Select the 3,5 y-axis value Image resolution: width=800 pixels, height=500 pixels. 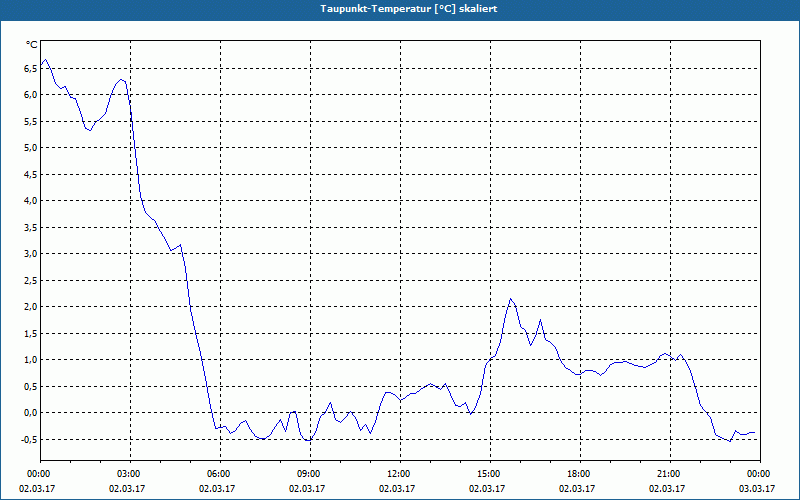pyautogui.click(x=30, y=228)
